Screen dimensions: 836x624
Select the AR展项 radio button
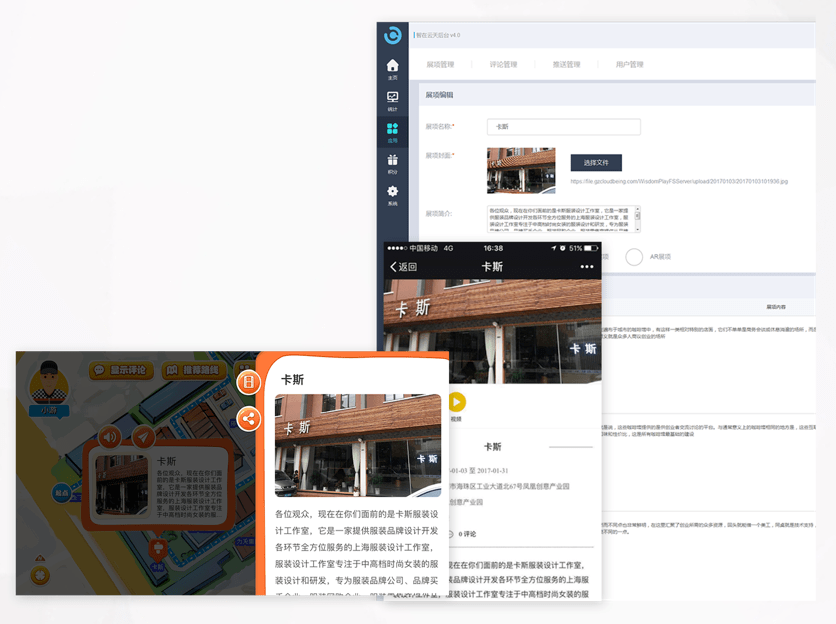633,257
